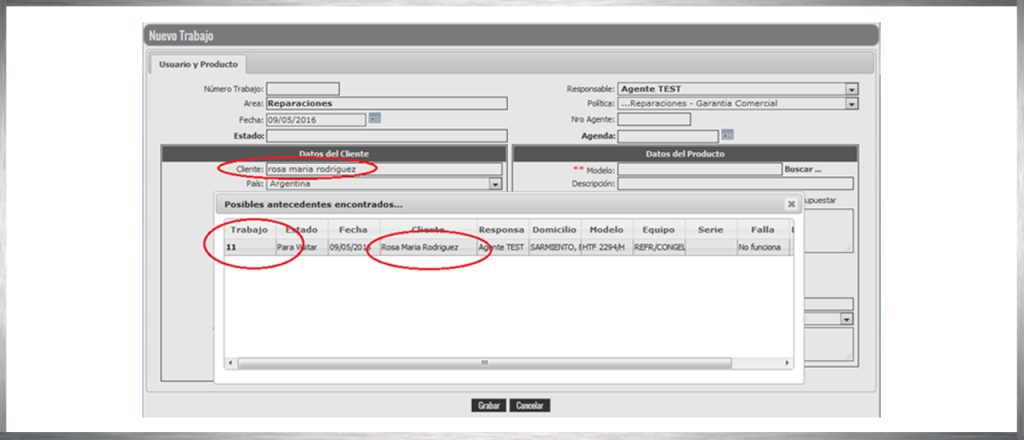Click the Modelo input field
This screenshot has height=440, width=1024.
(x=698, y=169)
